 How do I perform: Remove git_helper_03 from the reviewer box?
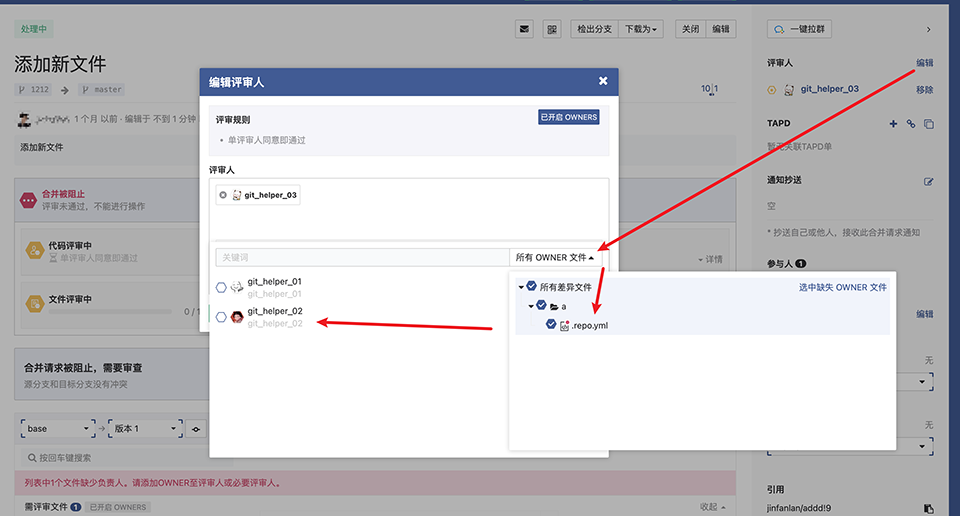(x=223, y=195)
